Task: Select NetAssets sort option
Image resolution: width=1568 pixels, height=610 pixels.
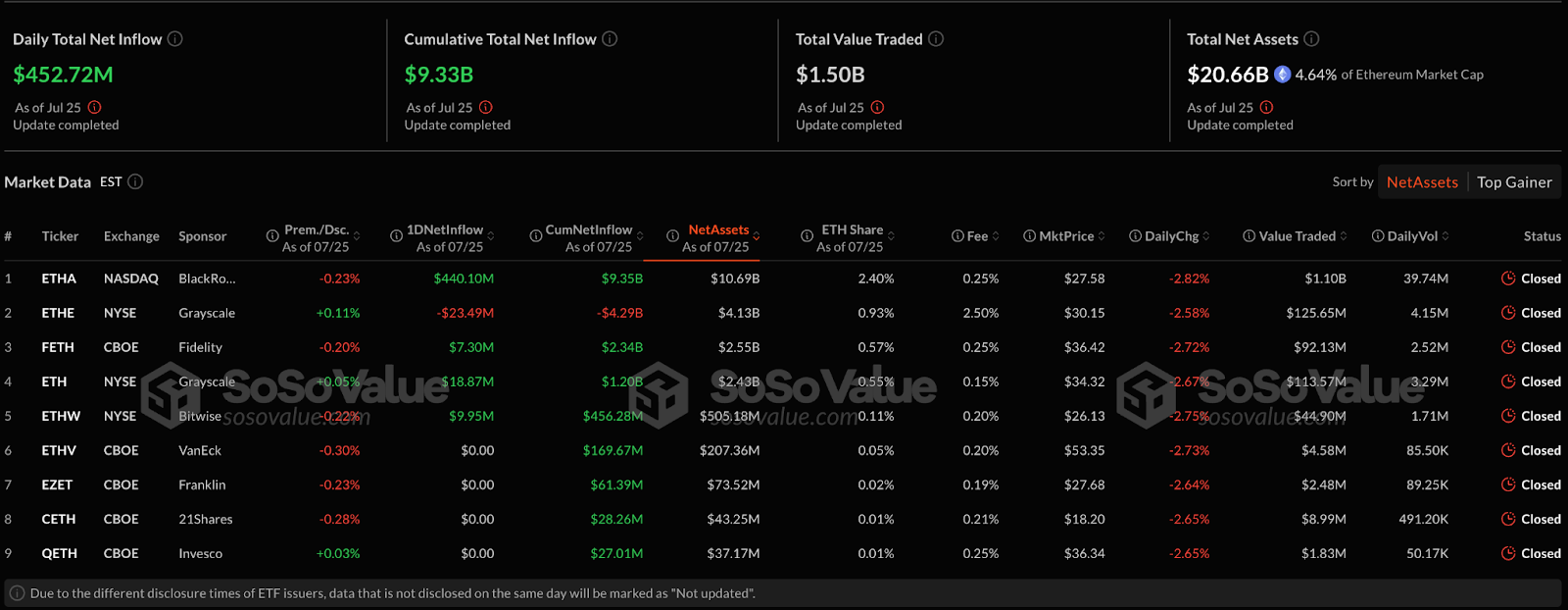Action: [x=1422, y=182]
